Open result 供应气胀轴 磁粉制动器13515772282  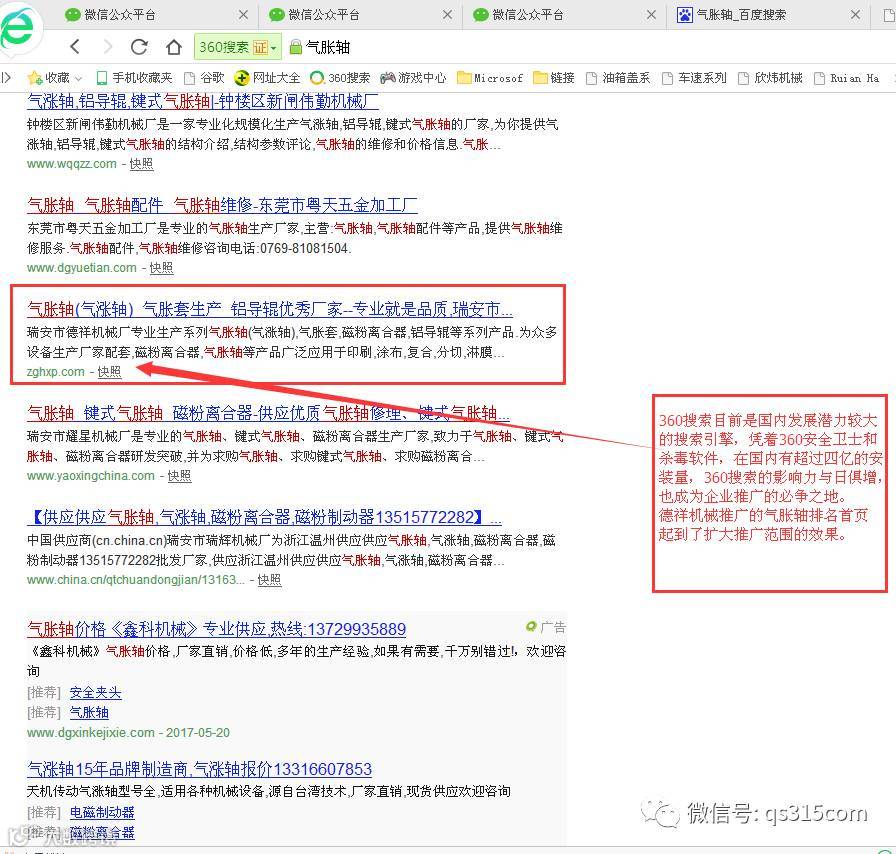(x=265, y=517)
